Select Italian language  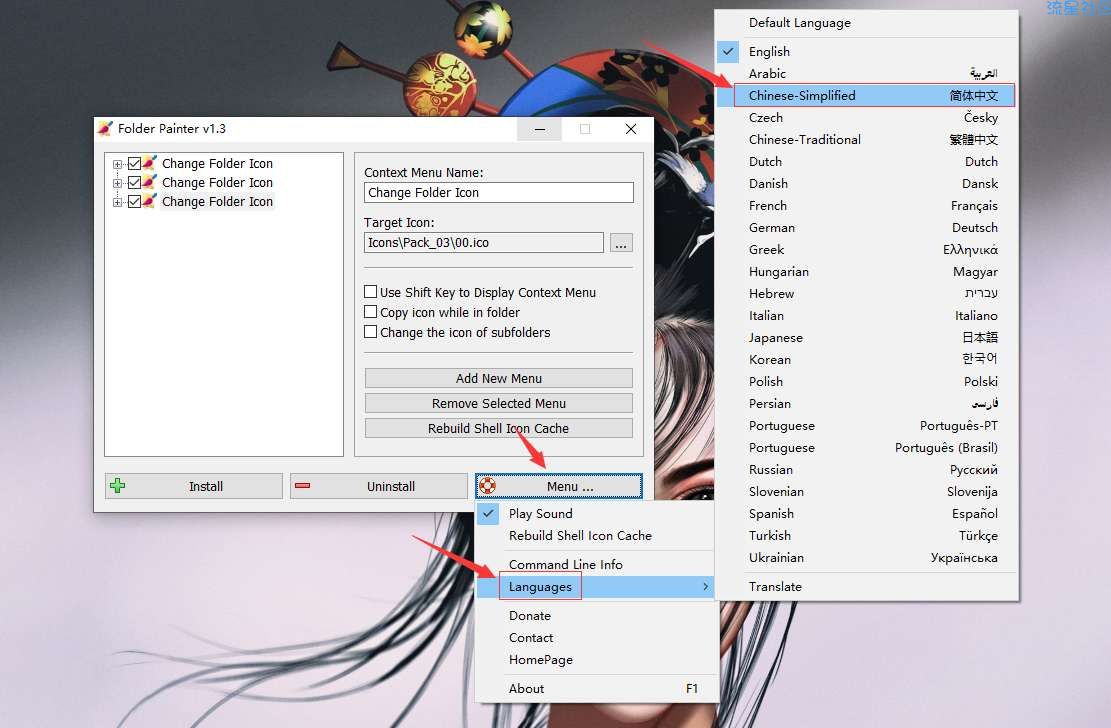tap(867, 315)
